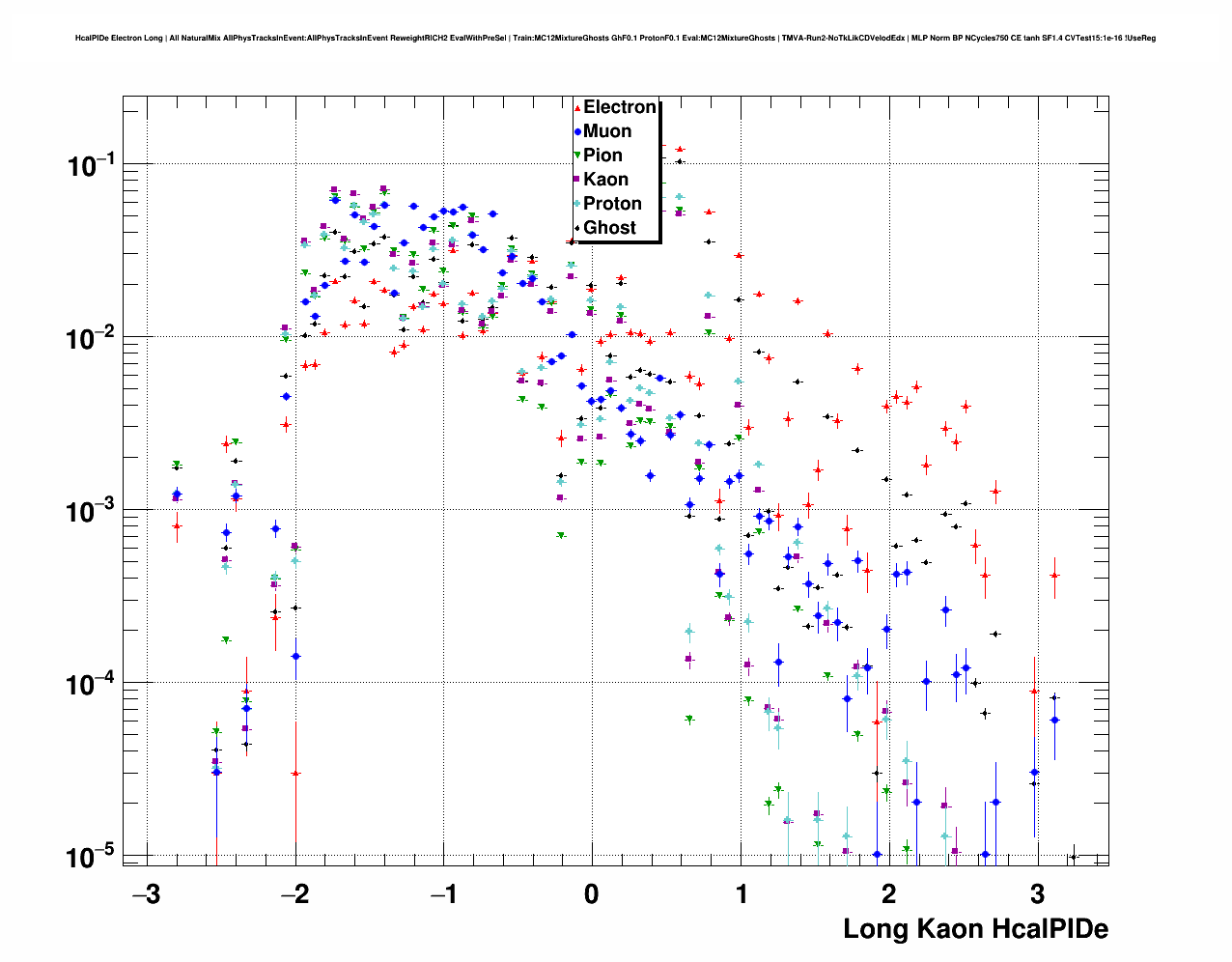This screenshot has width=1232, height=962.
Task: Select the 'Muon' legend label text
Action: 607,131
